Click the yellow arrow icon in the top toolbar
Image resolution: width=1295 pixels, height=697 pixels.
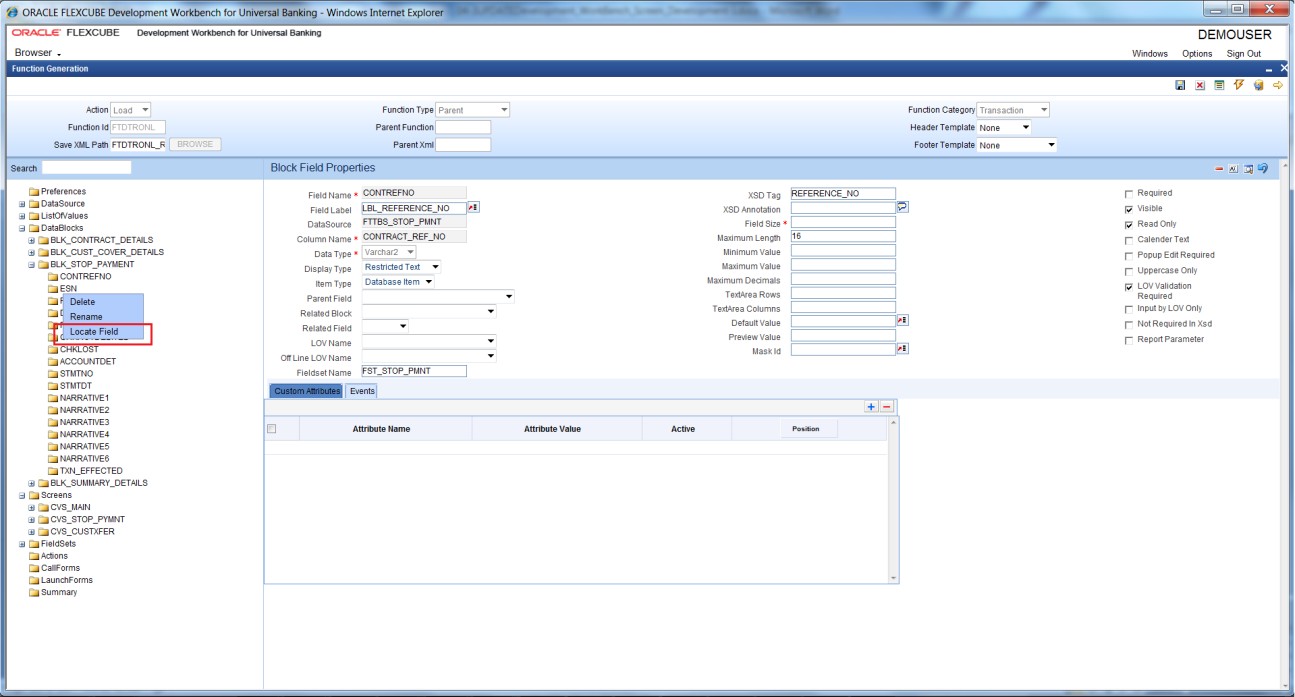point(1277,86)
